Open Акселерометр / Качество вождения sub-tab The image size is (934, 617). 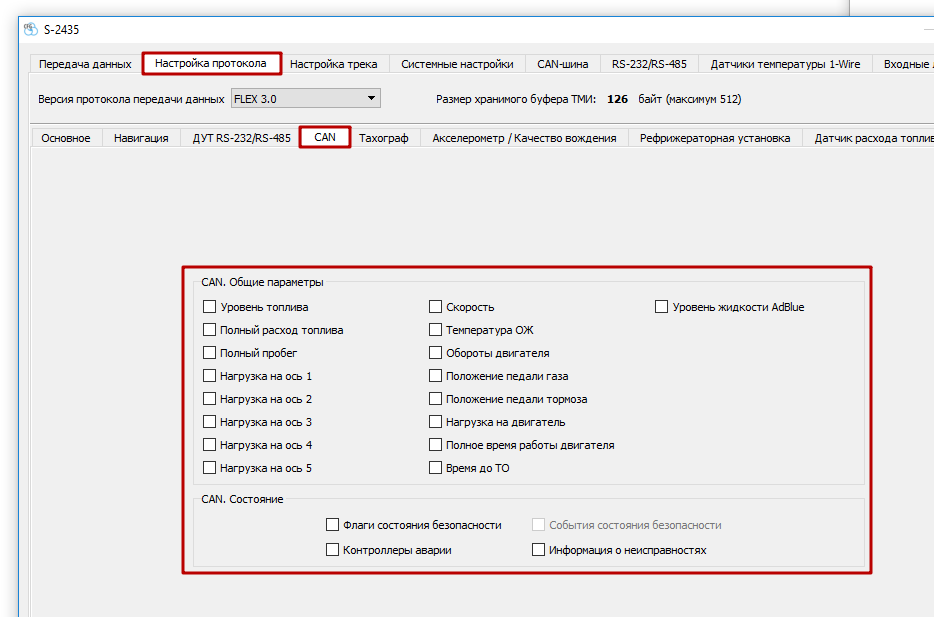click(524, 138)
